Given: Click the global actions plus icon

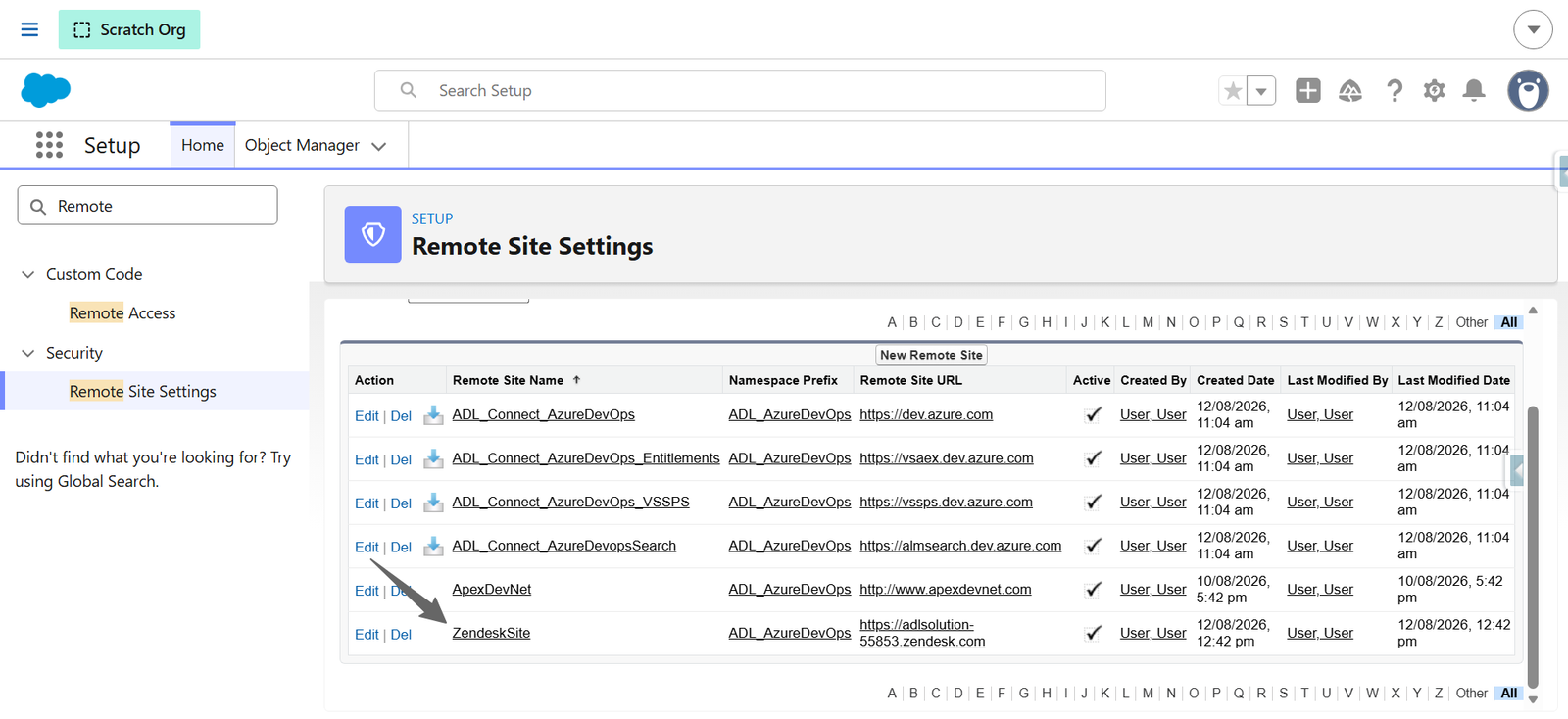Looking at the screenshot, I should click(1308, 91).
